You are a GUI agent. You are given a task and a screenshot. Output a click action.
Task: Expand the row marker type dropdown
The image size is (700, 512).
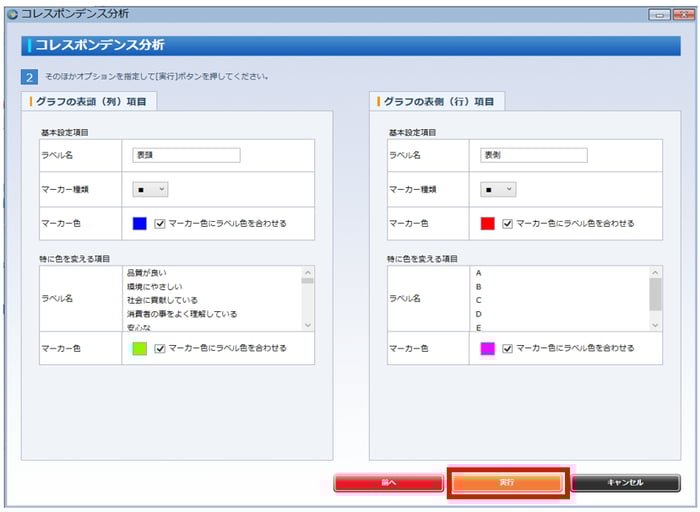pyautogui.click(x=498, y=189)
